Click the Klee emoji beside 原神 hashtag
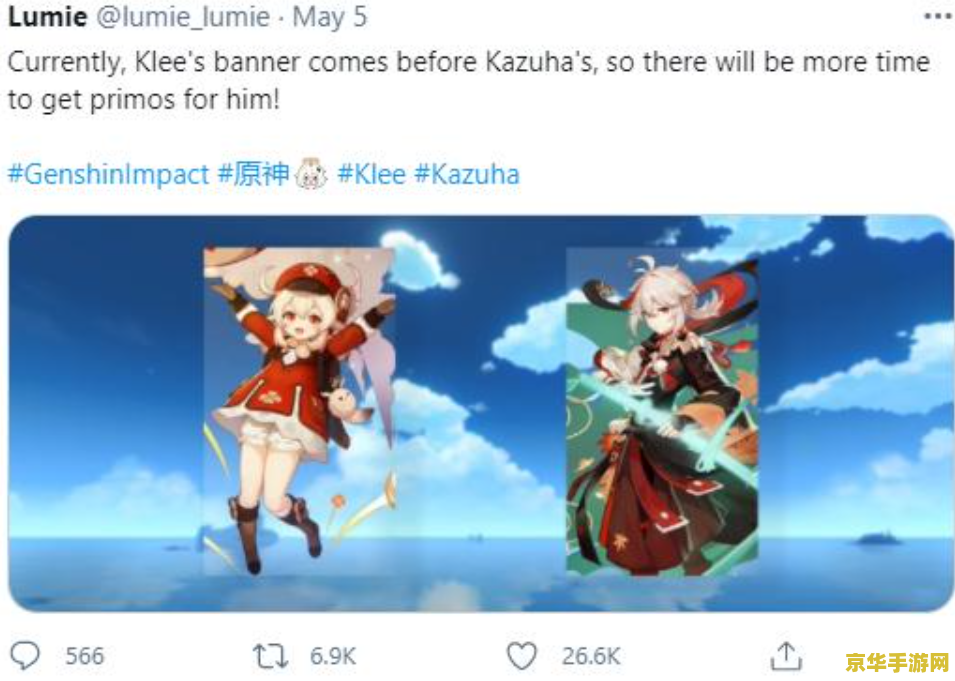The image size is (955, 681). pos(311,174)
